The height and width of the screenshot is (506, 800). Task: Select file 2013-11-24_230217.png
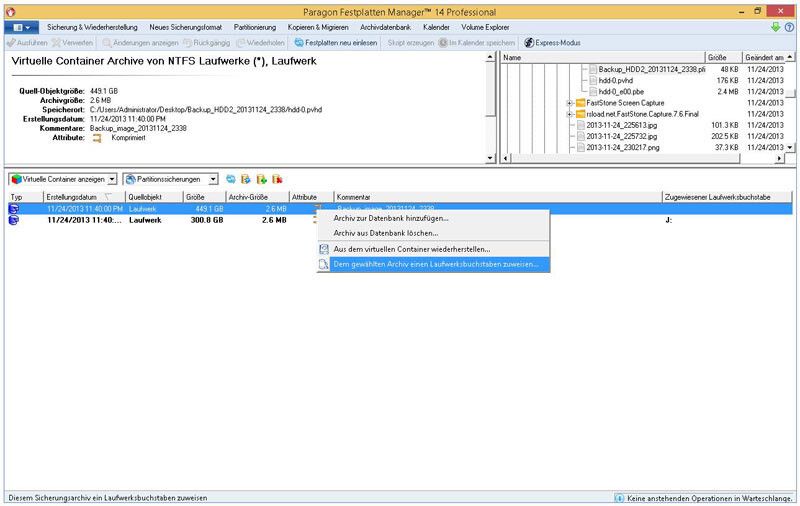[x=622, y=147]
